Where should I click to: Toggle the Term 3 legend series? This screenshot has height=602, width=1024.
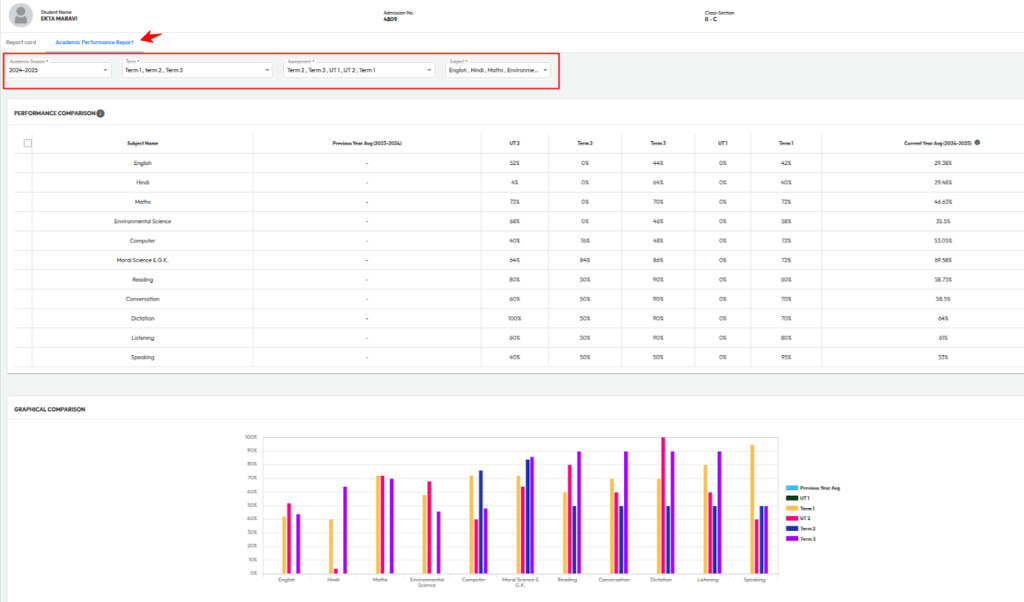click(x=791, y=538)
